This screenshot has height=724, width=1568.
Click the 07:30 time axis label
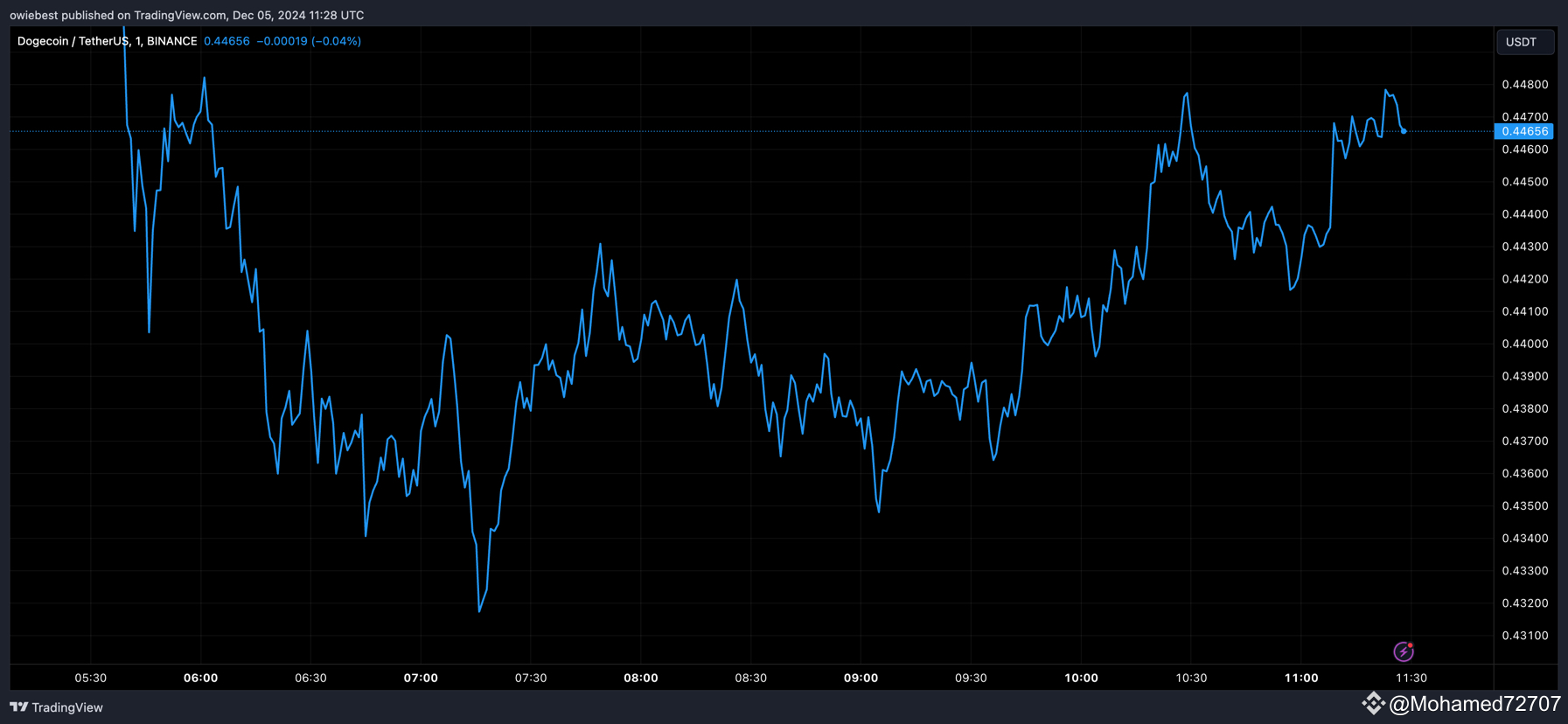click(x=531, y=678)
